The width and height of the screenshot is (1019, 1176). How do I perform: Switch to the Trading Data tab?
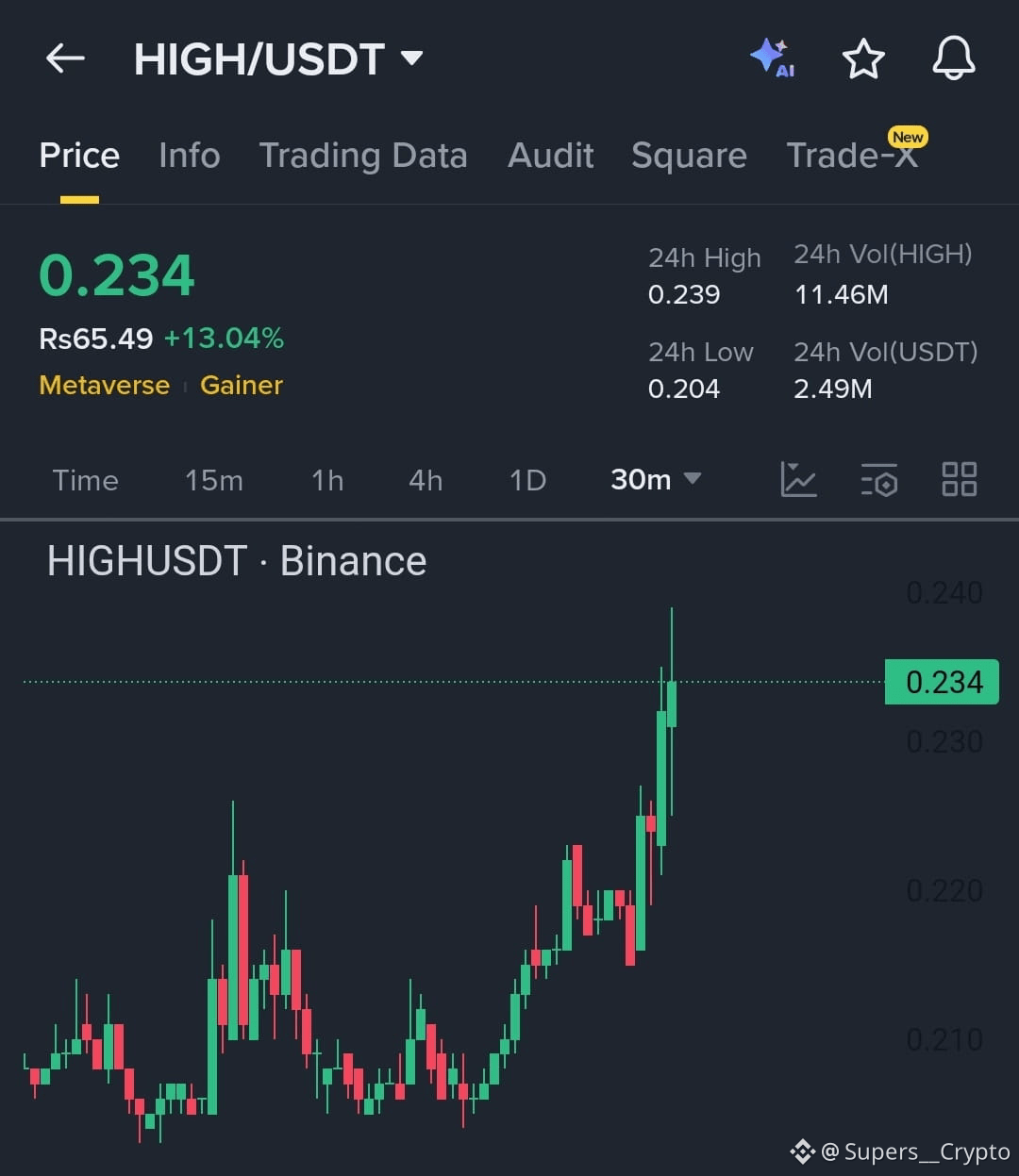pyautogui.click(x=364, y=156)
